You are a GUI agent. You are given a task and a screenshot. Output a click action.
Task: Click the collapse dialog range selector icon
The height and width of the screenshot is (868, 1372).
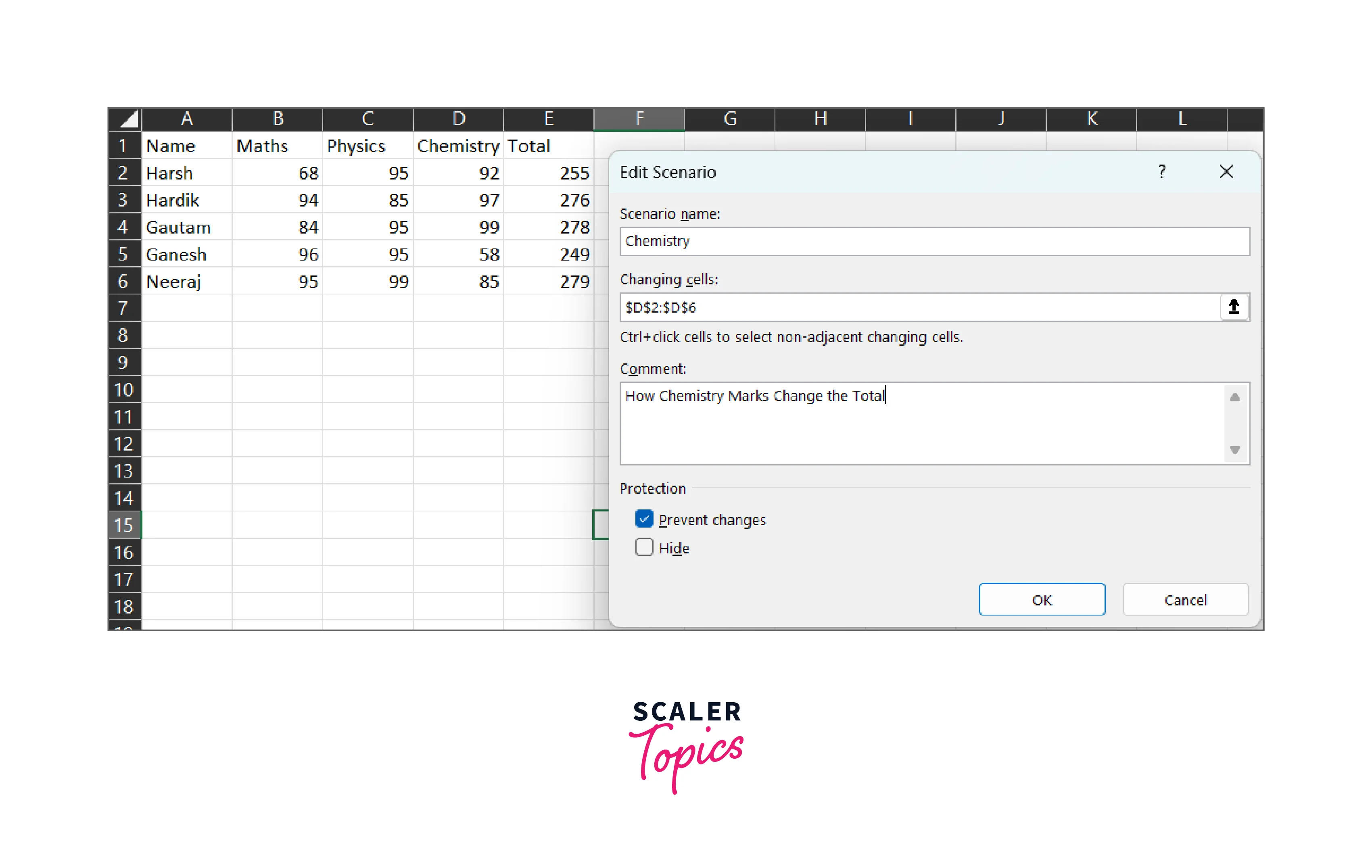pyautogui.click(x=1234, y=307)
